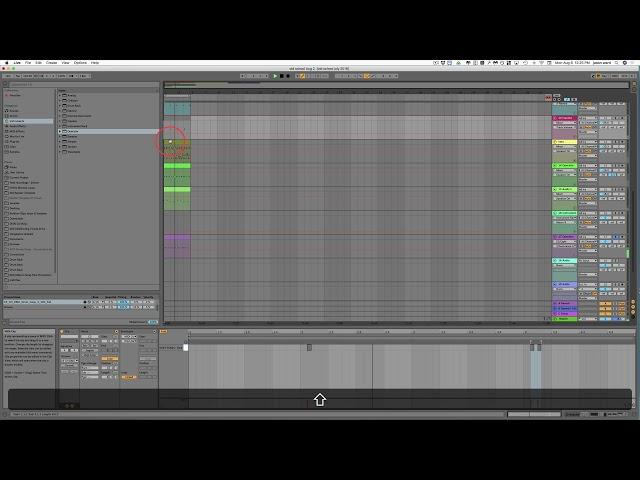Viewport: 640px width, 480px height.
Task: Select the bright green clip in arrangement
Action: pyautogui.click(x=177, y=166)
